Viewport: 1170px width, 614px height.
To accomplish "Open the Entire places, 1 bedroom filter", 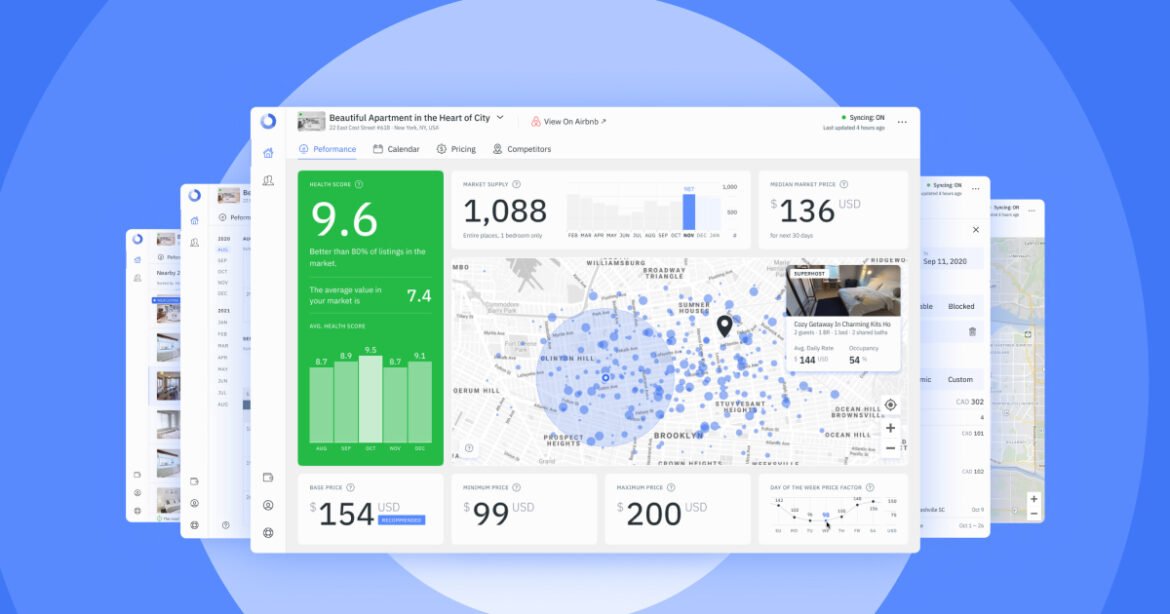I will point(503,234).
